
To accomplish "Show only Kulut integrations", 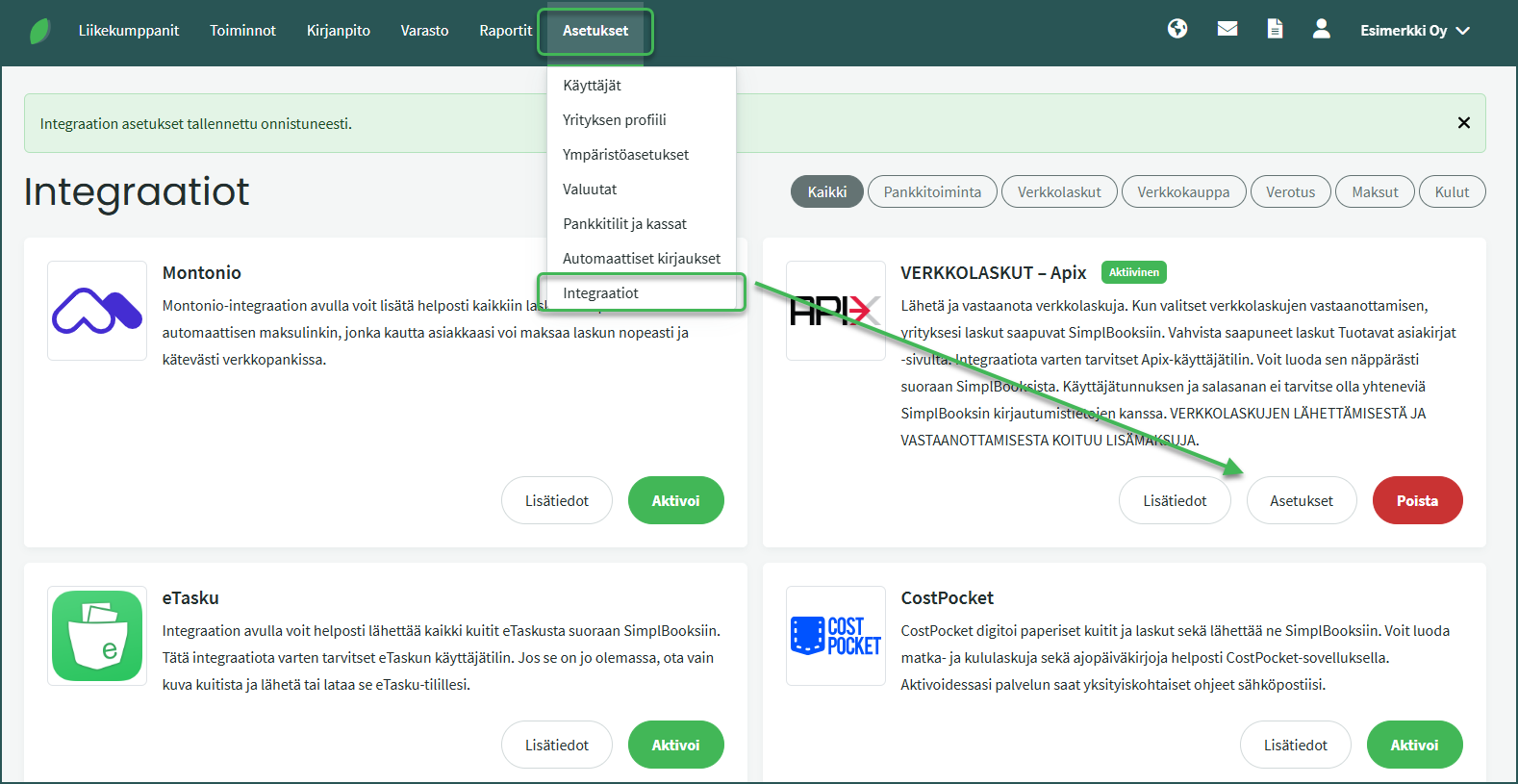I will tap(1452, 192).
